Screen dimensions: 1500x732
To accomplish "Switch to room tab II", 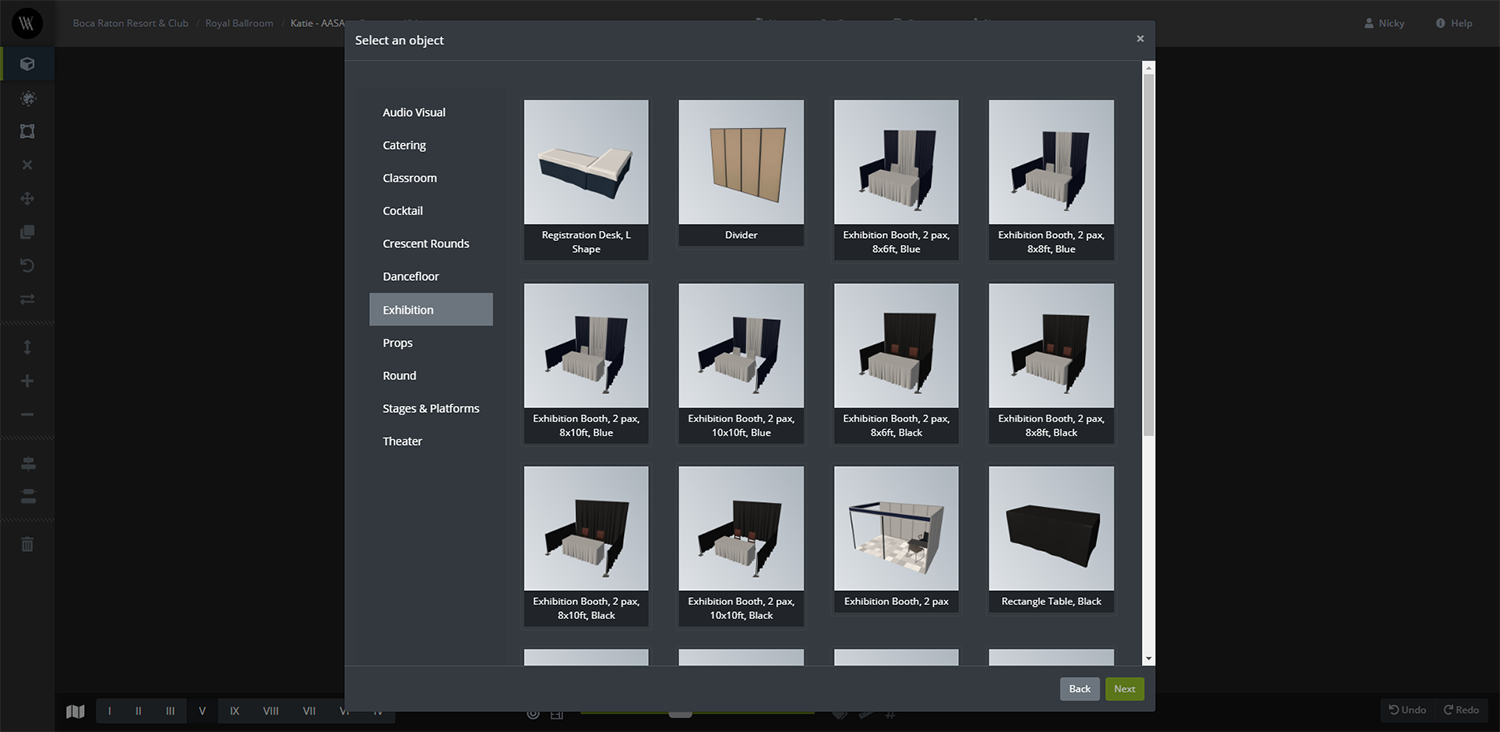I will 138,711.
